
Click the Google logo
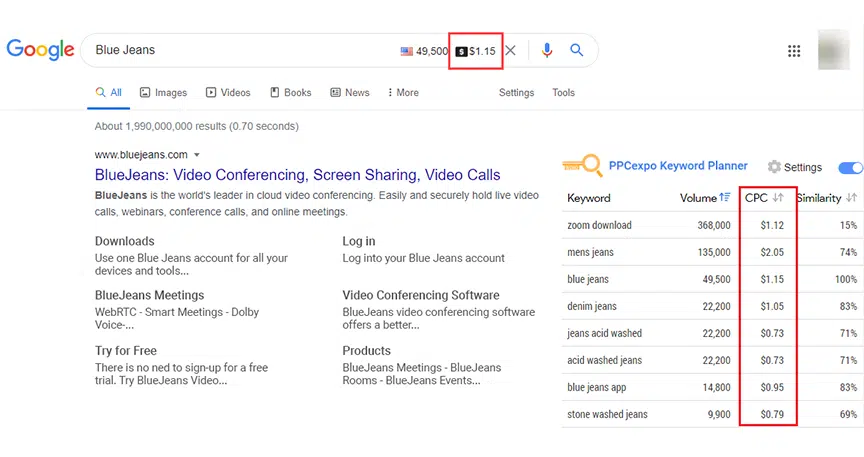(40, 50)
